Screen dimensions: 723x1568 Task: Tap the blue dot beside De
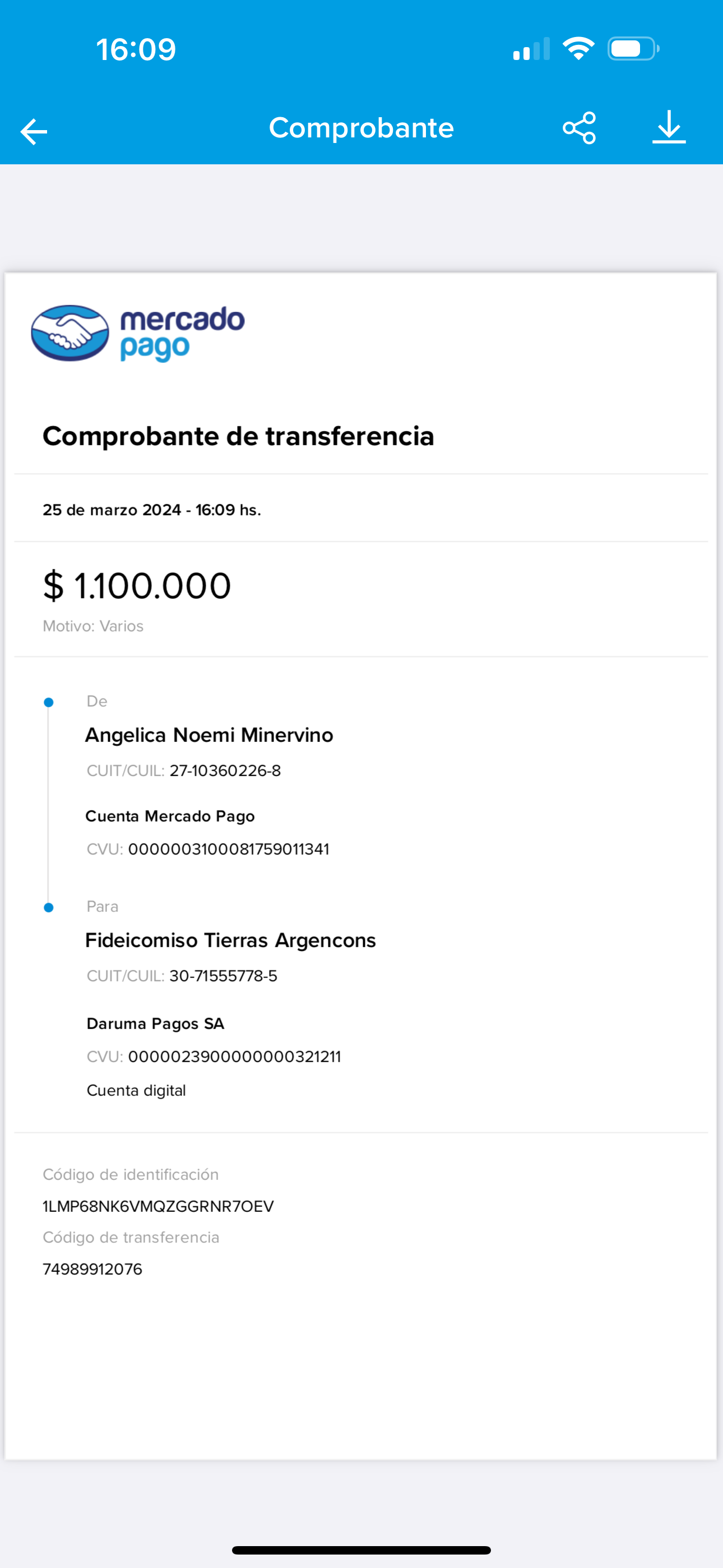pos(49,703)
